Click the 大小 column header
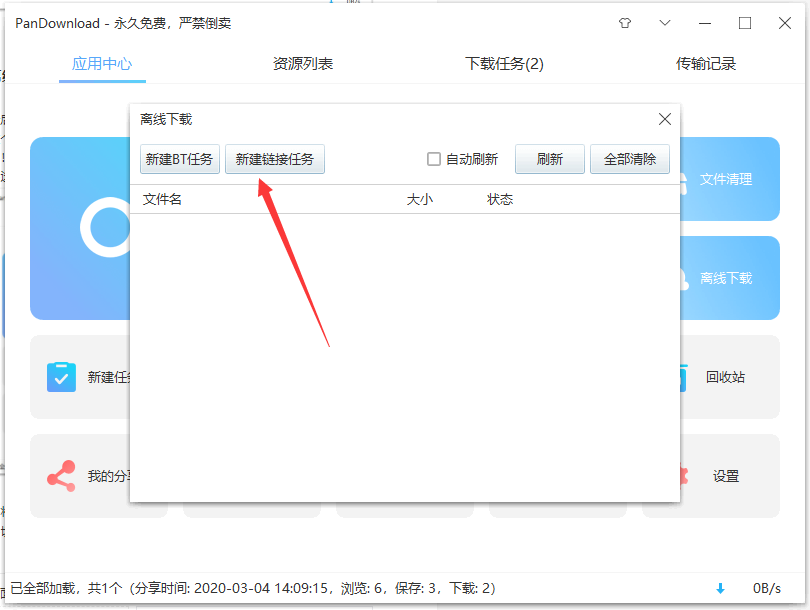Viewport: 810px width, 610px height. coord(419,199)
